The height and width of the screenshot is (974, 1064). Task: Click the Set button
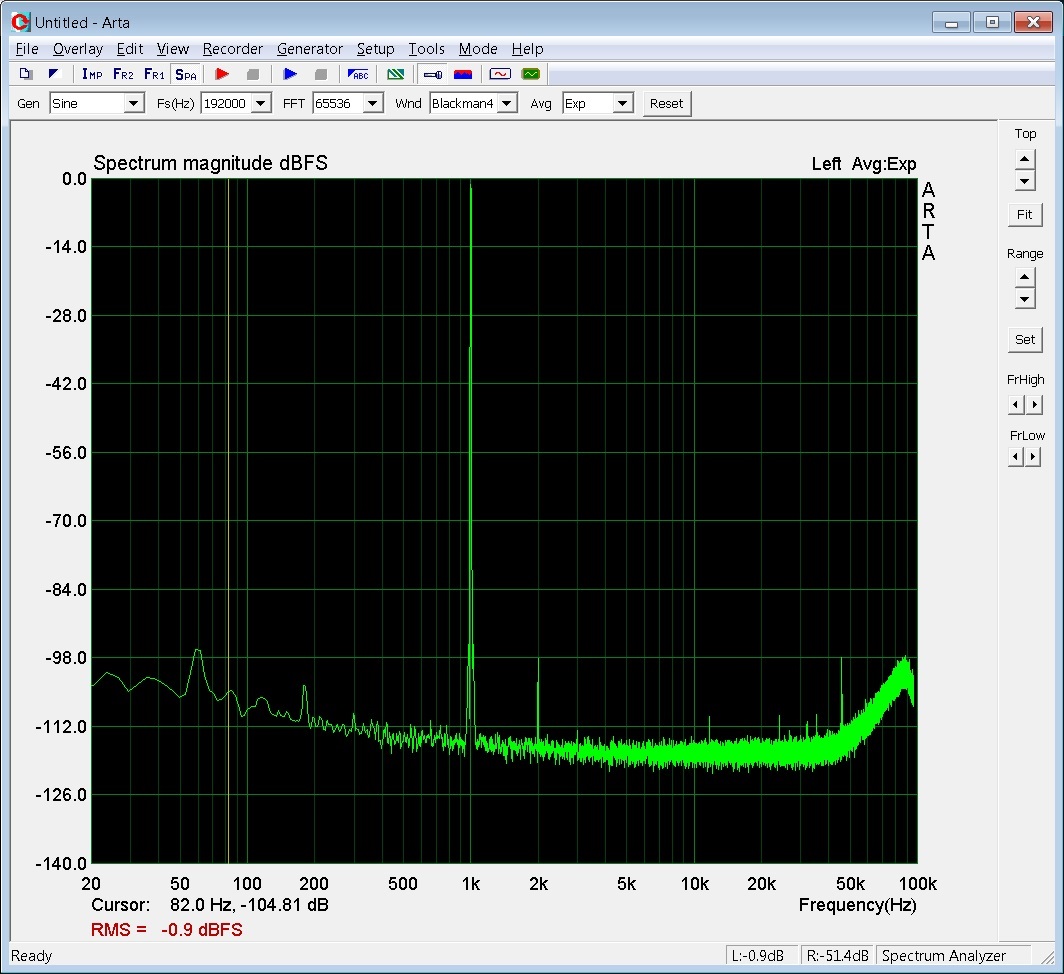1025,339
